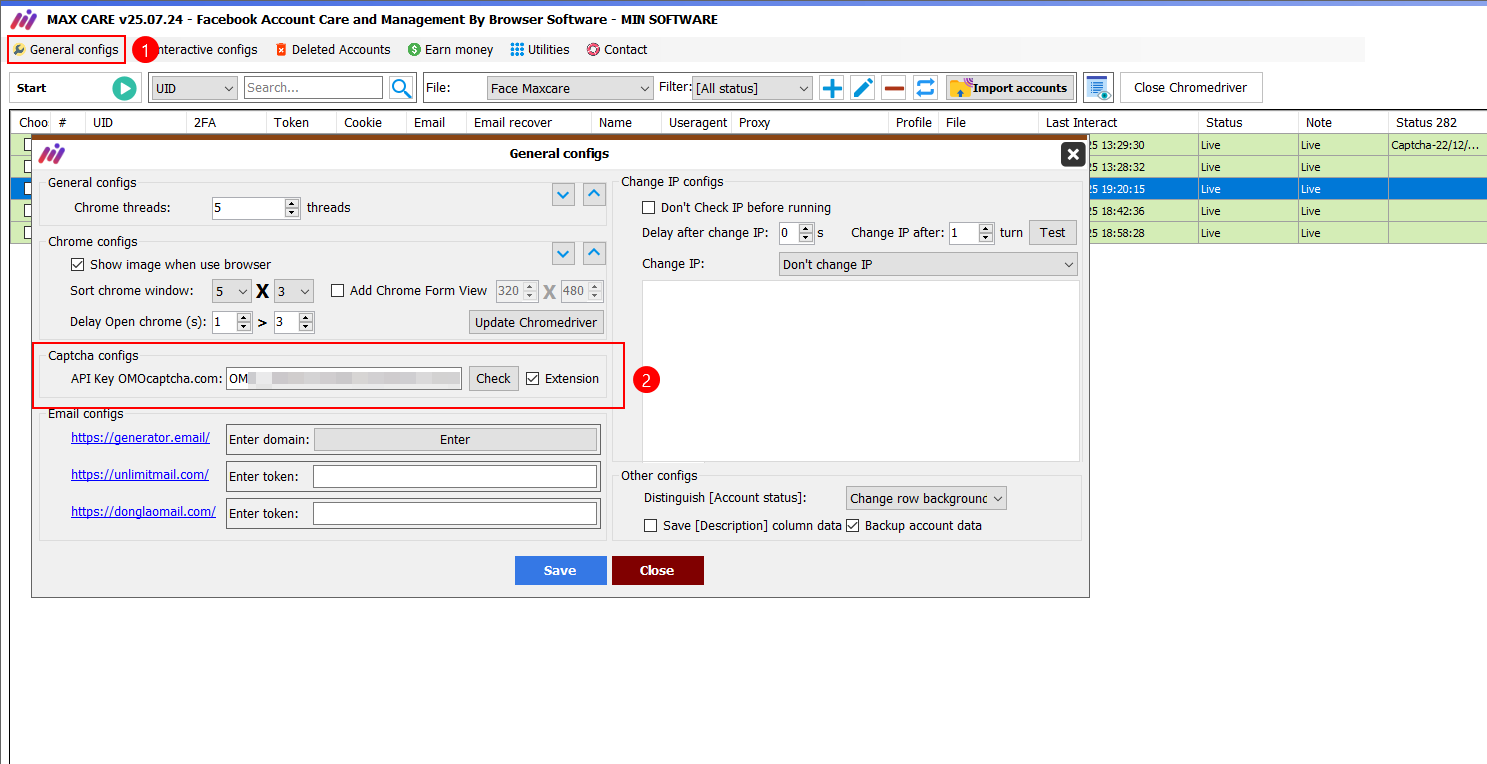Open Sort chrome window columns dropdown 5
Screen dimensions: 1487x764
pos(232,292)
